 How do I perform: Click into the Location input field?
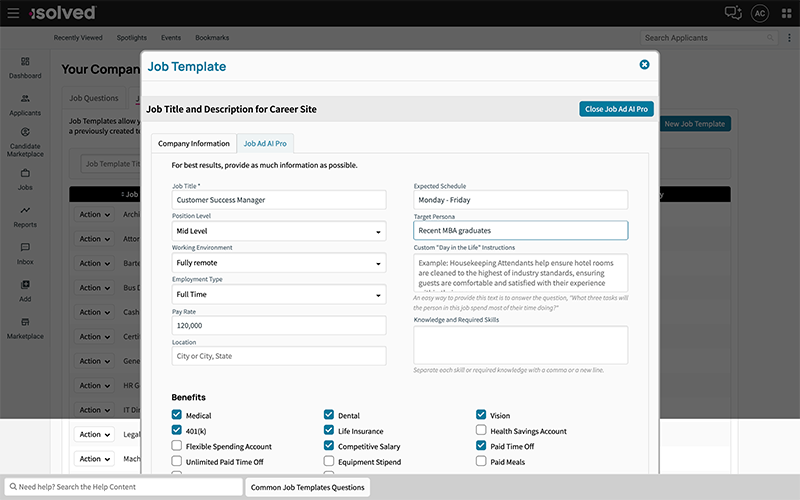(x=279, y=356)
